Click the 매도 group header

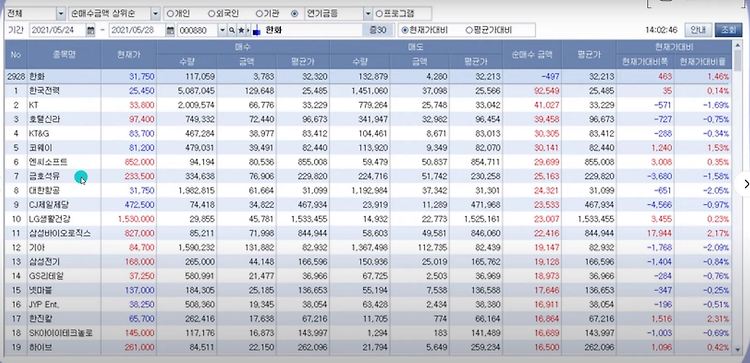[x=416, y=47]
